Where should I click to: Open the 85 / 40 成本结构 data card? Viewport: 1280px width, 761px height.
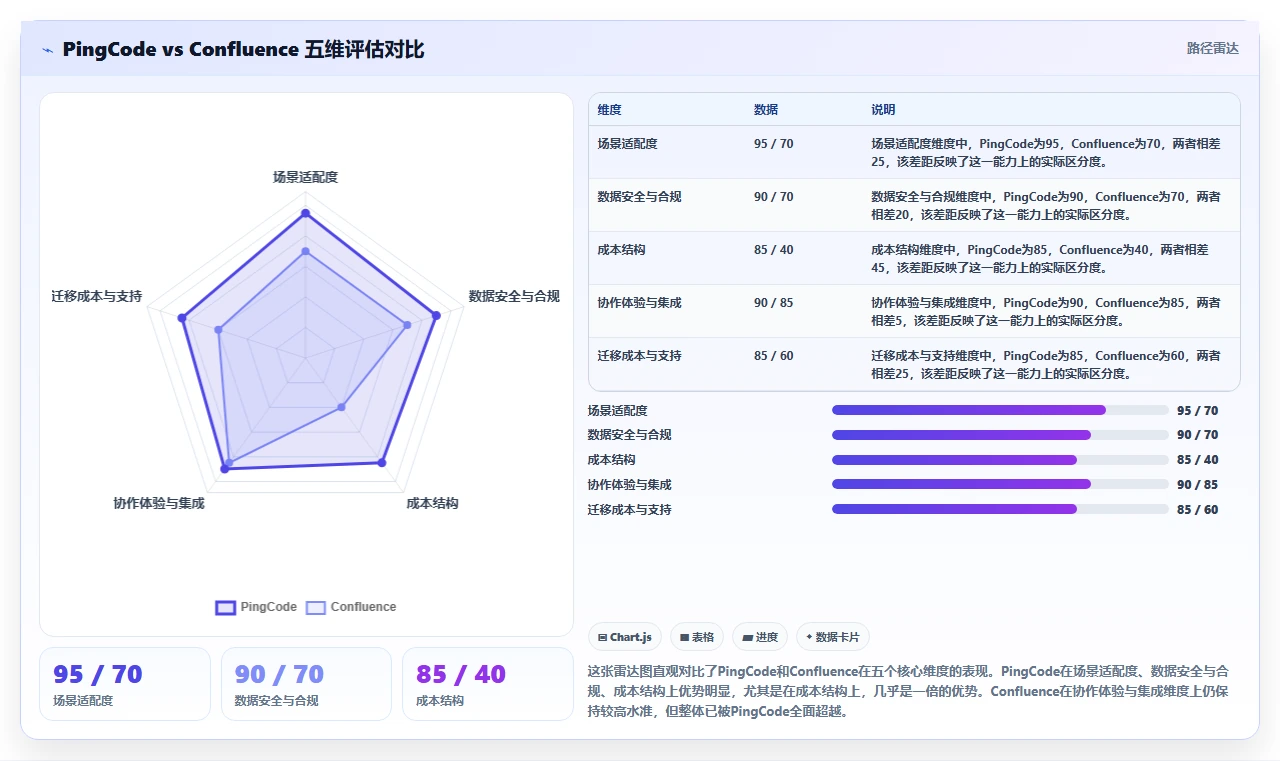click(487, 684)
